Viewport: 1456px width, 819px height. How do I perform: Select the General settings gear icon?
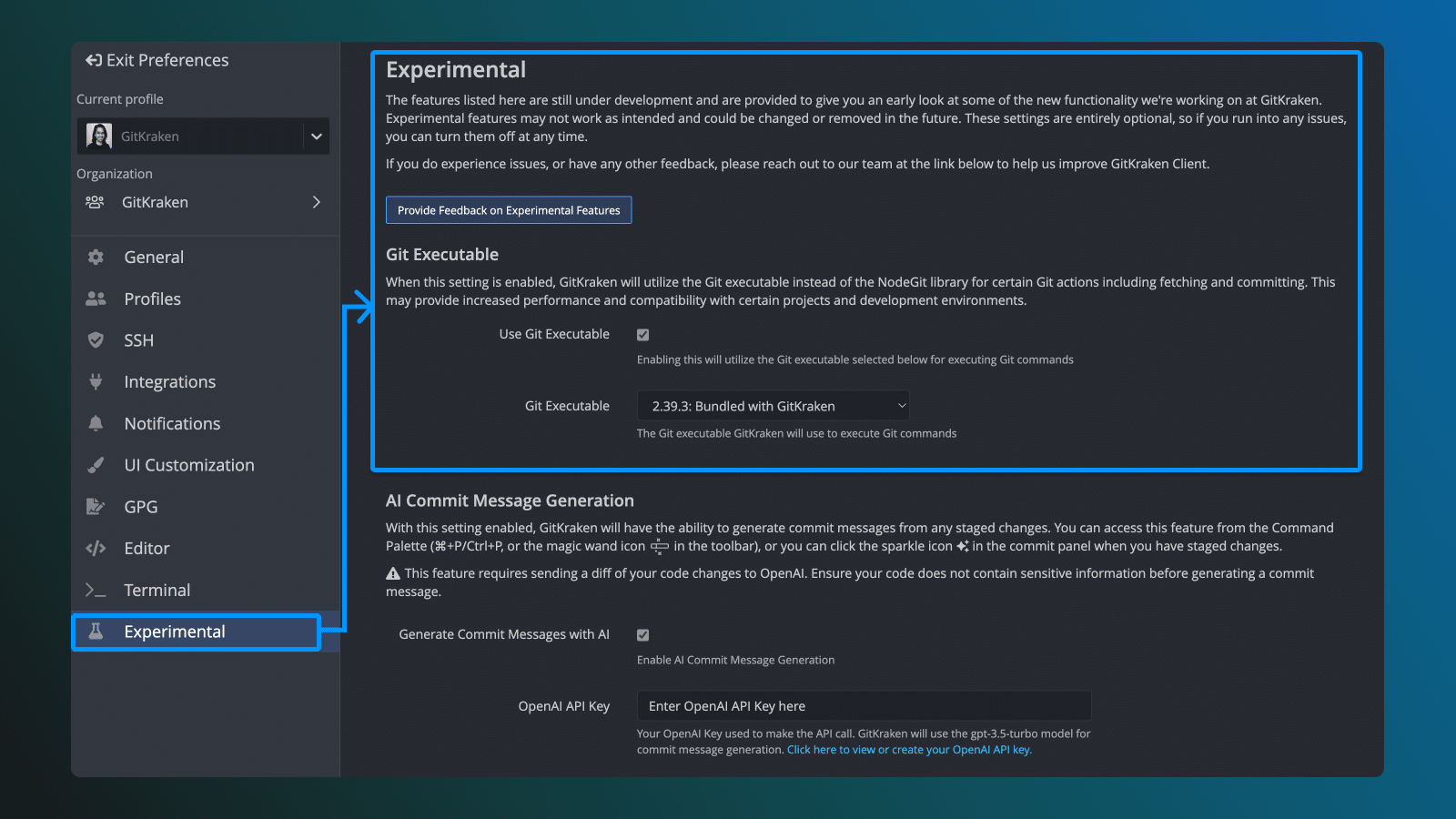96,257
